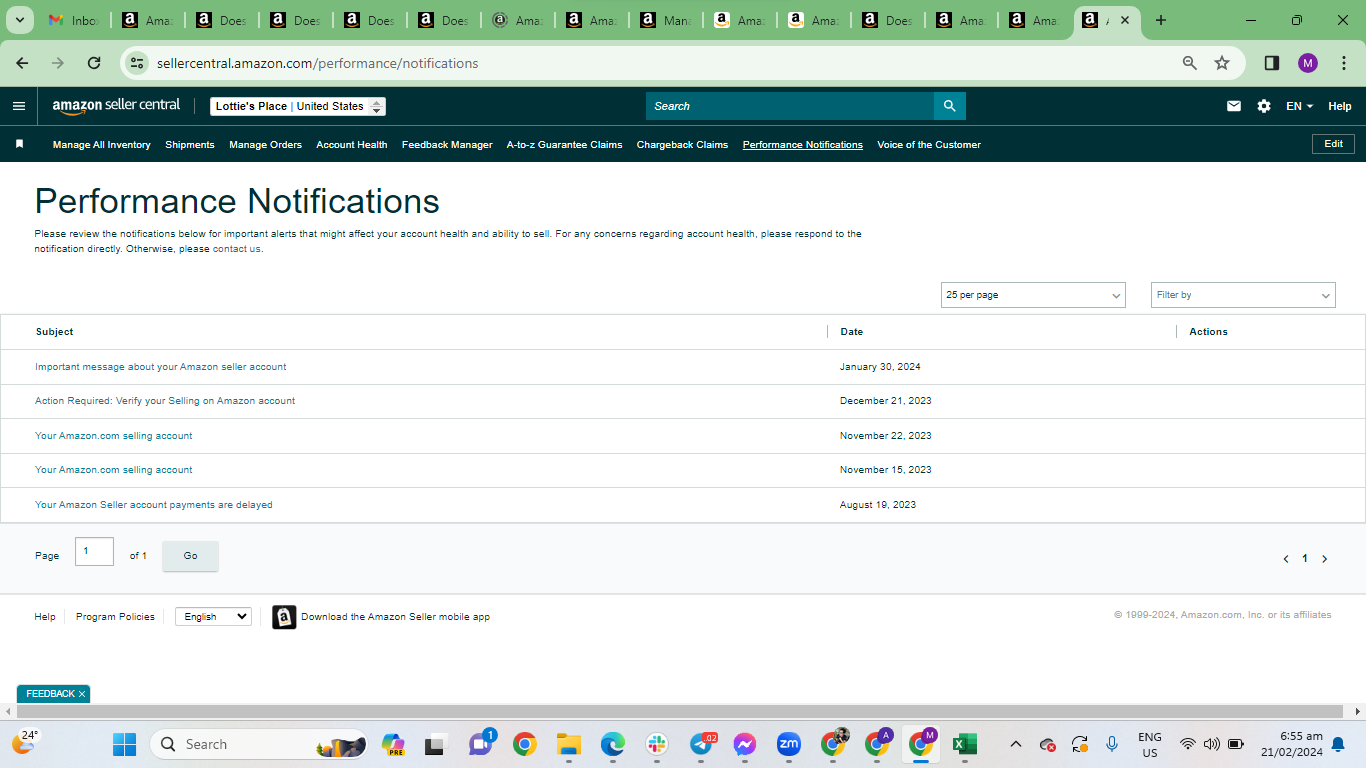Click the Amazon Seller Central logo
This screenshot has width=1366, height=768.
pos(116,106)
